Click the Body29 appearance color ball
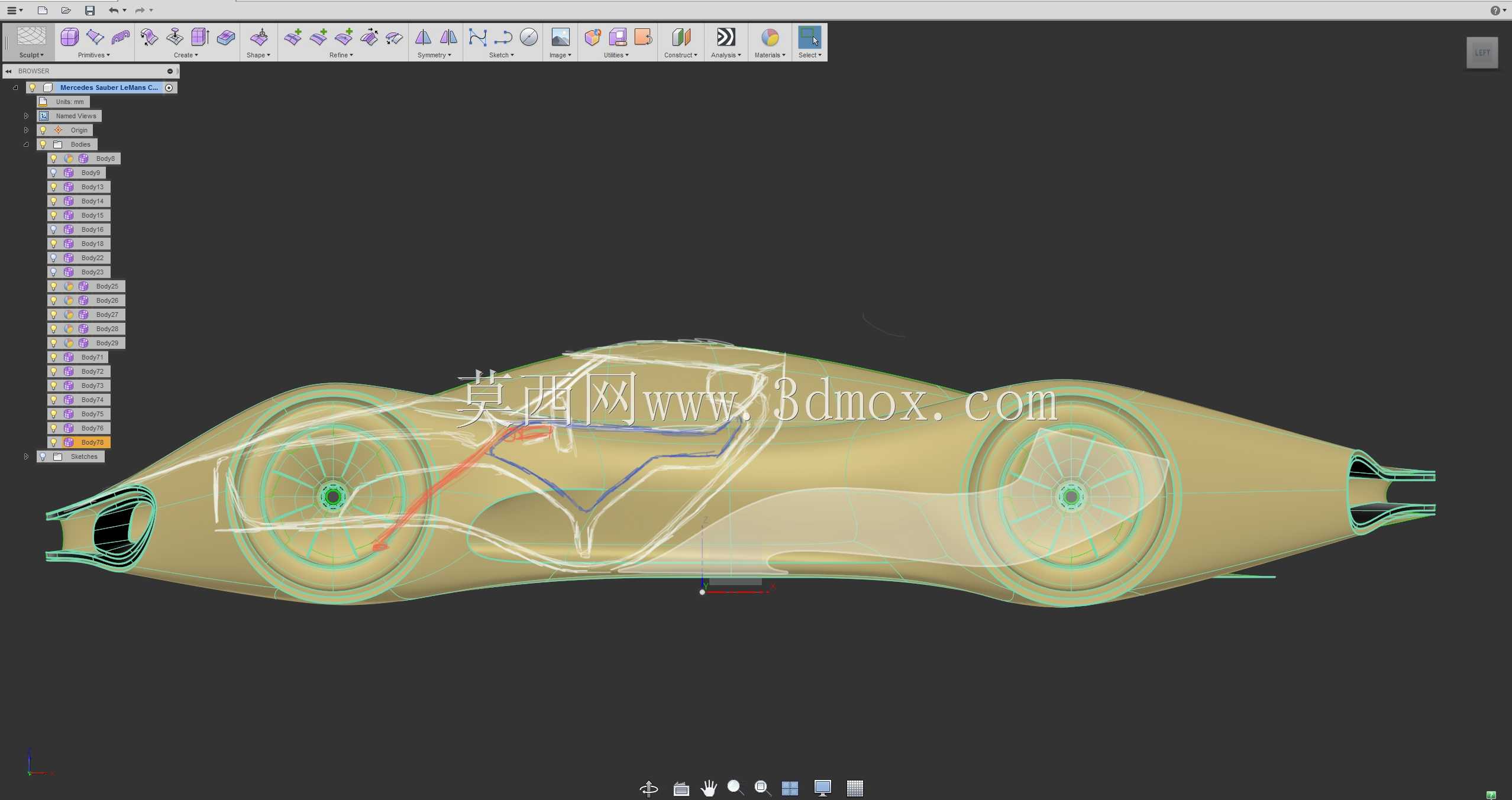Image resolution: width=1512 pixels, height=800 pixels. tap(69, 343)
